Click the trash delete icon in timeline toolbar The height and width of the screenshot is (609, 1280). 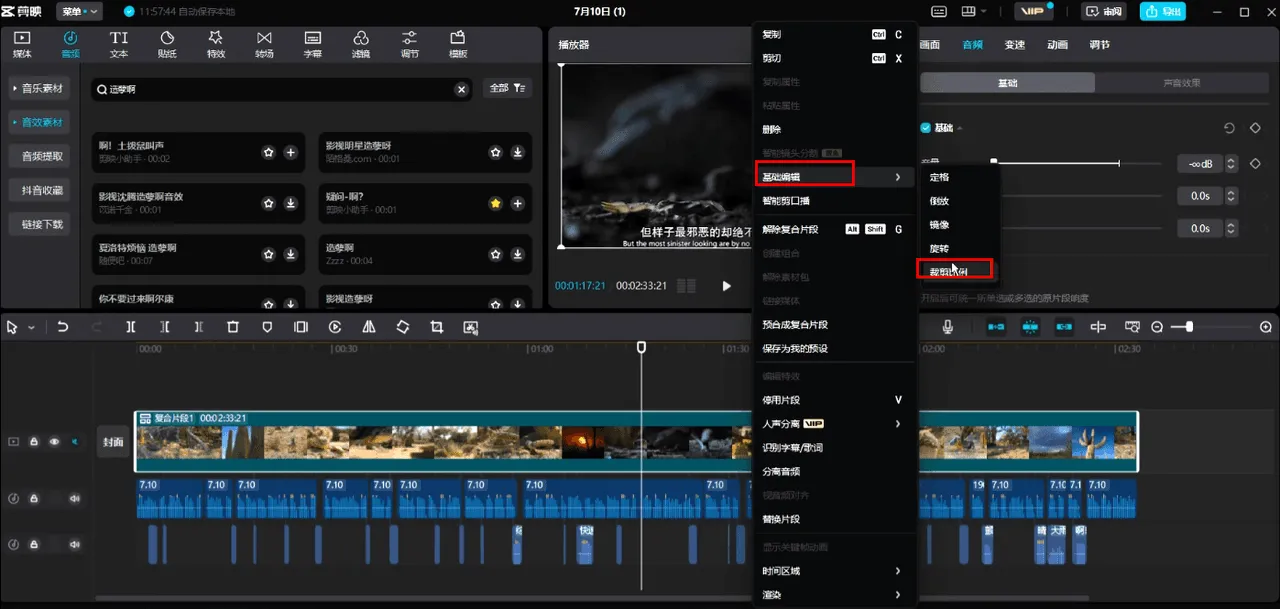[233, 327]
